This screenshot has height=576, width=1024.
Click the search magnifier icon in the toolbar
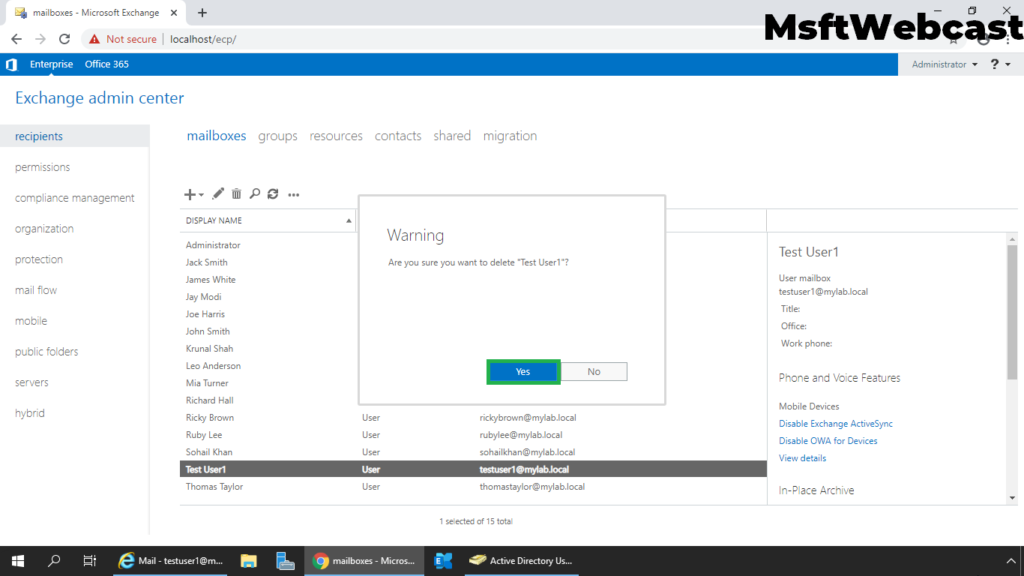coord(255,194)
